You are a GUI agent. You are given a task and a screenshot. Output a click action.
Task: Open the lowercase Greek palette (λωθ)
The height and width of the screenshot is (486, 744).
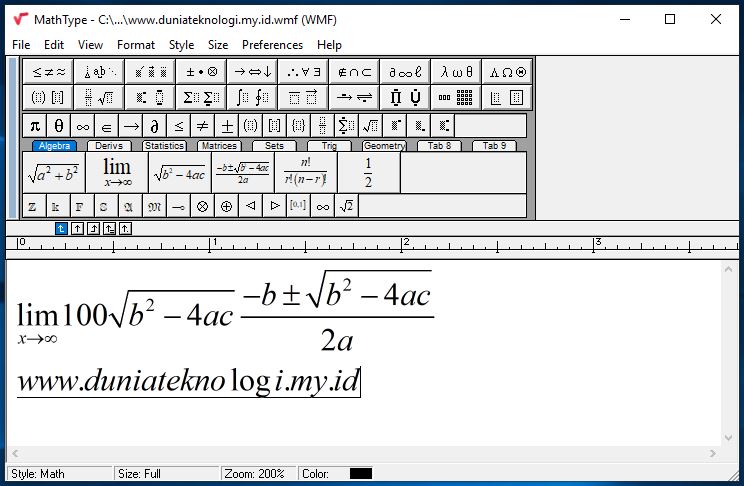click(x=456, y=72)
